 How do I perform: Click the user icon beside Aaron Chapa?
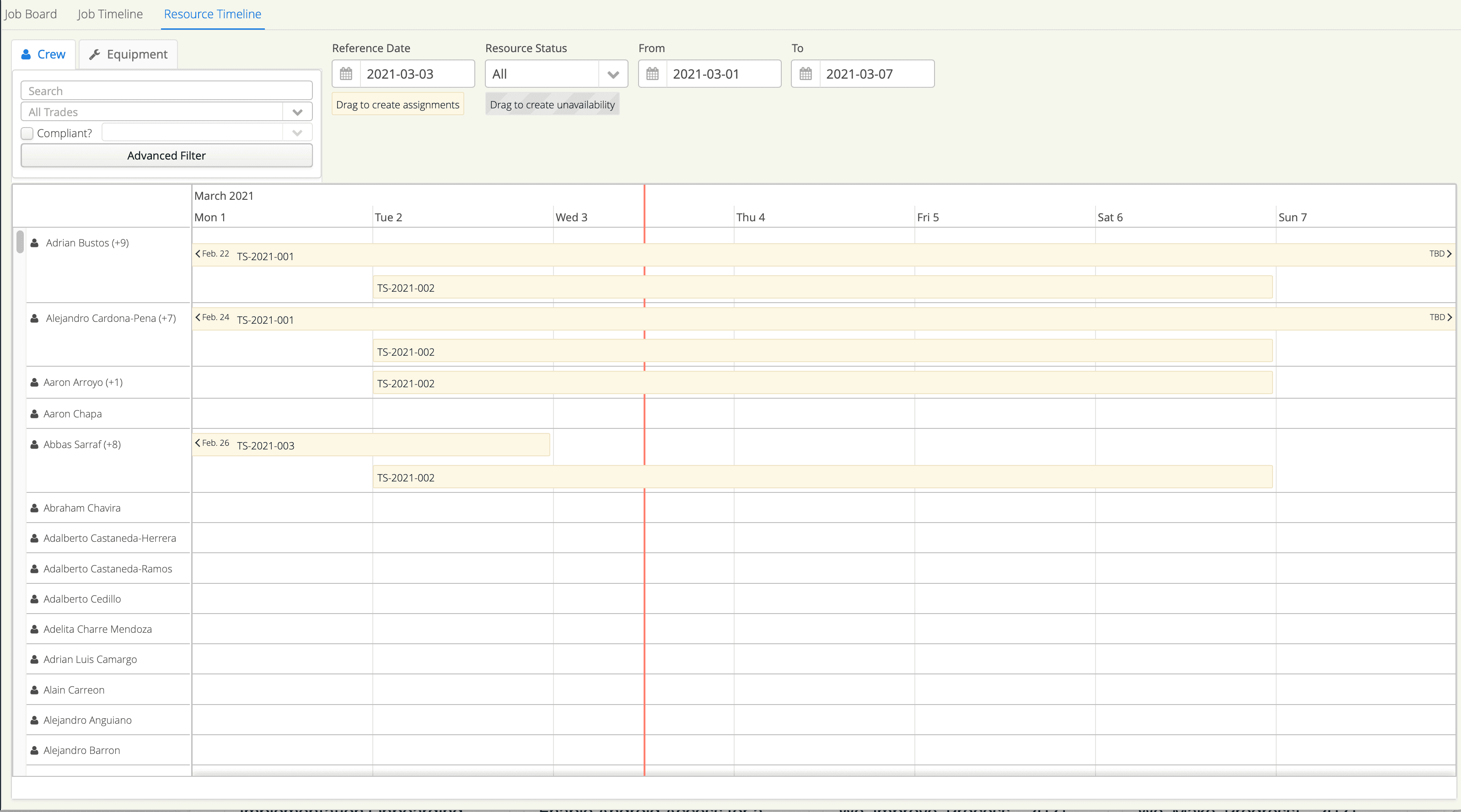pos(34,413)
